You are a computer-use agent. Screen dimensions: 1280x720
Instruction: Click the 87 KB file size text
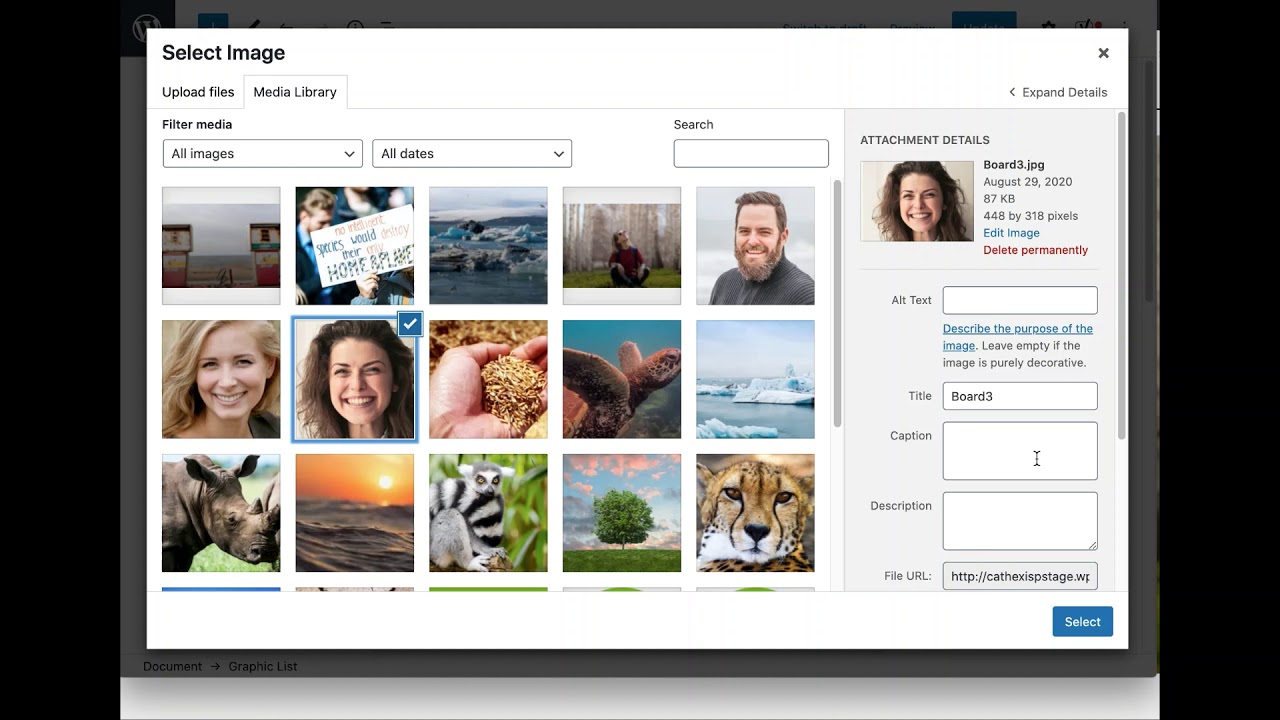click(998, 199)
